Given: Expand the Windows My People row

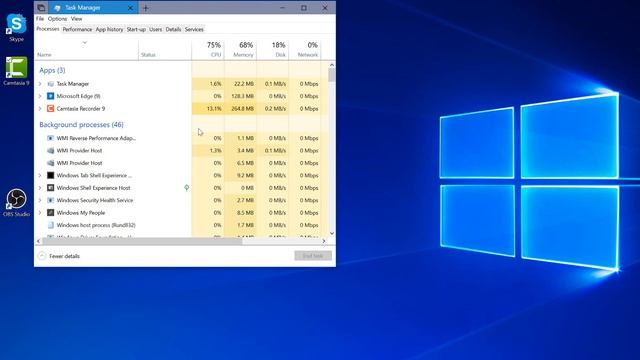Looking at the screenshot, I should [40, 213].
